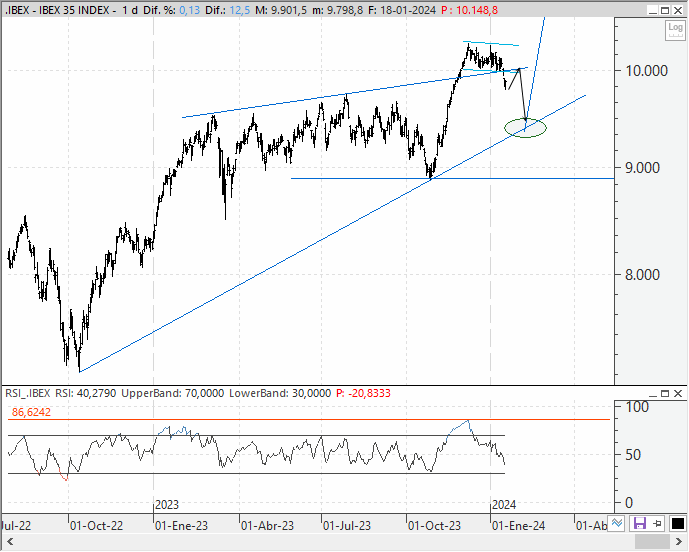
Task: Click the RSI_.IBEX indicator name
Action: [28, 393]
